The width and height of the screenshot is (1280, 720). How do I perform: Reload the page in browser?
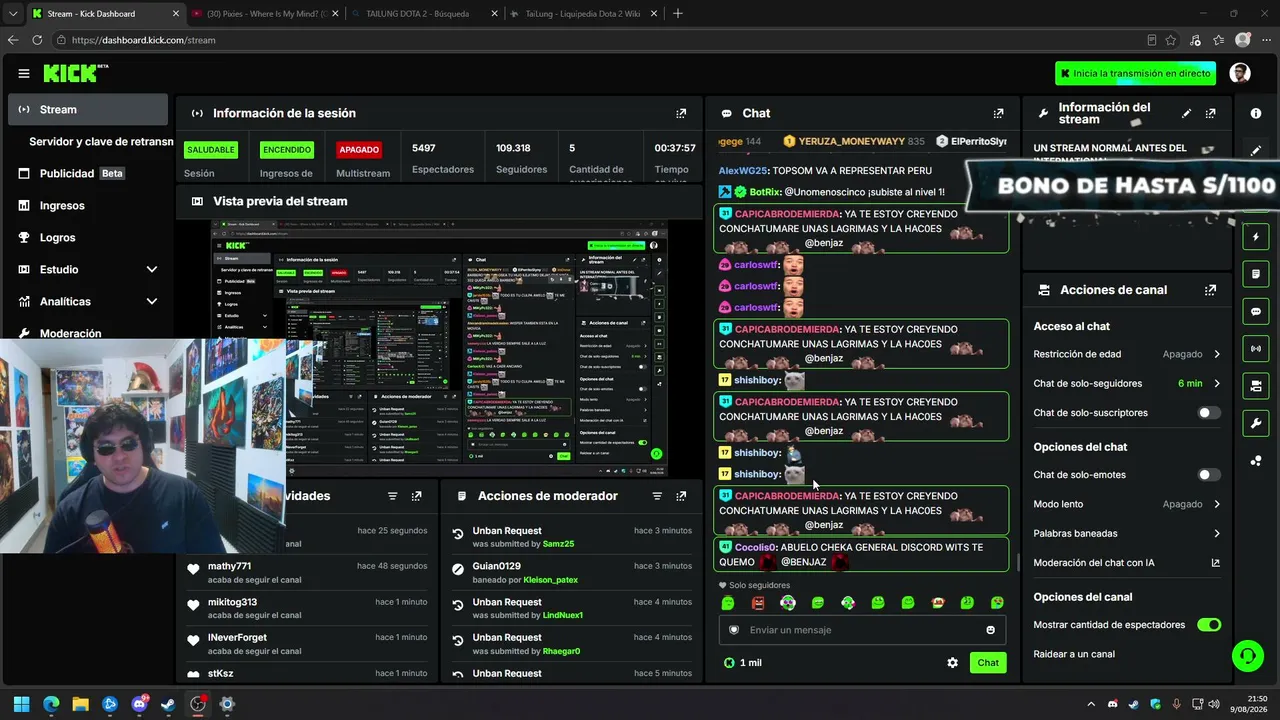pyautogui.click(x=37, y=40)
